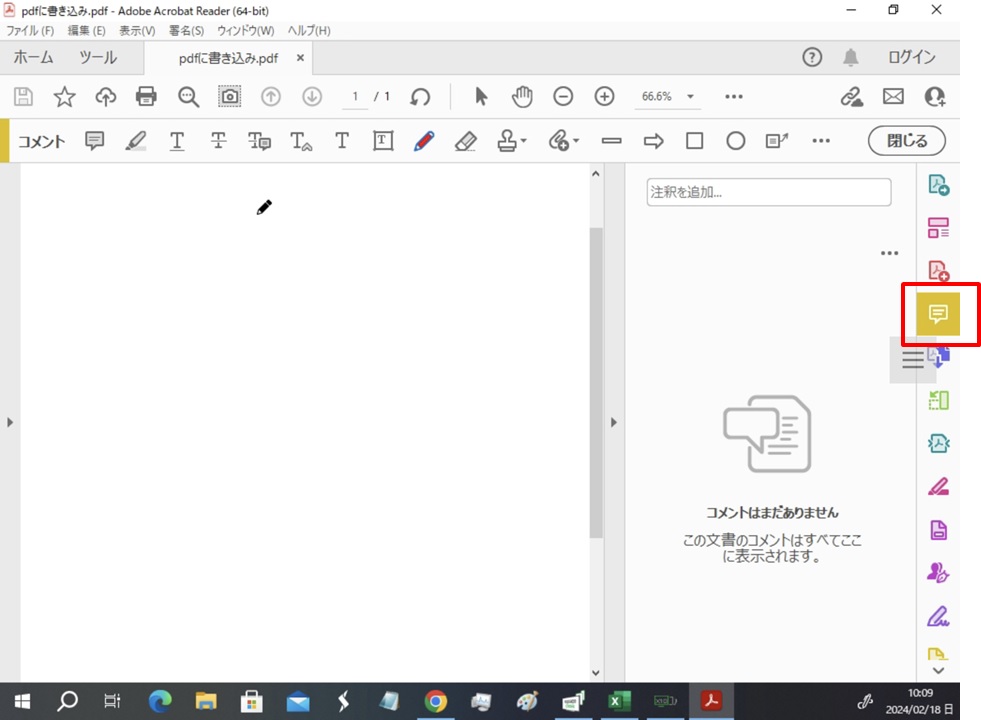Open the ファイル menu
This screenshot has height=720, width=981.
pyautogui.click(x=30, y=31)
